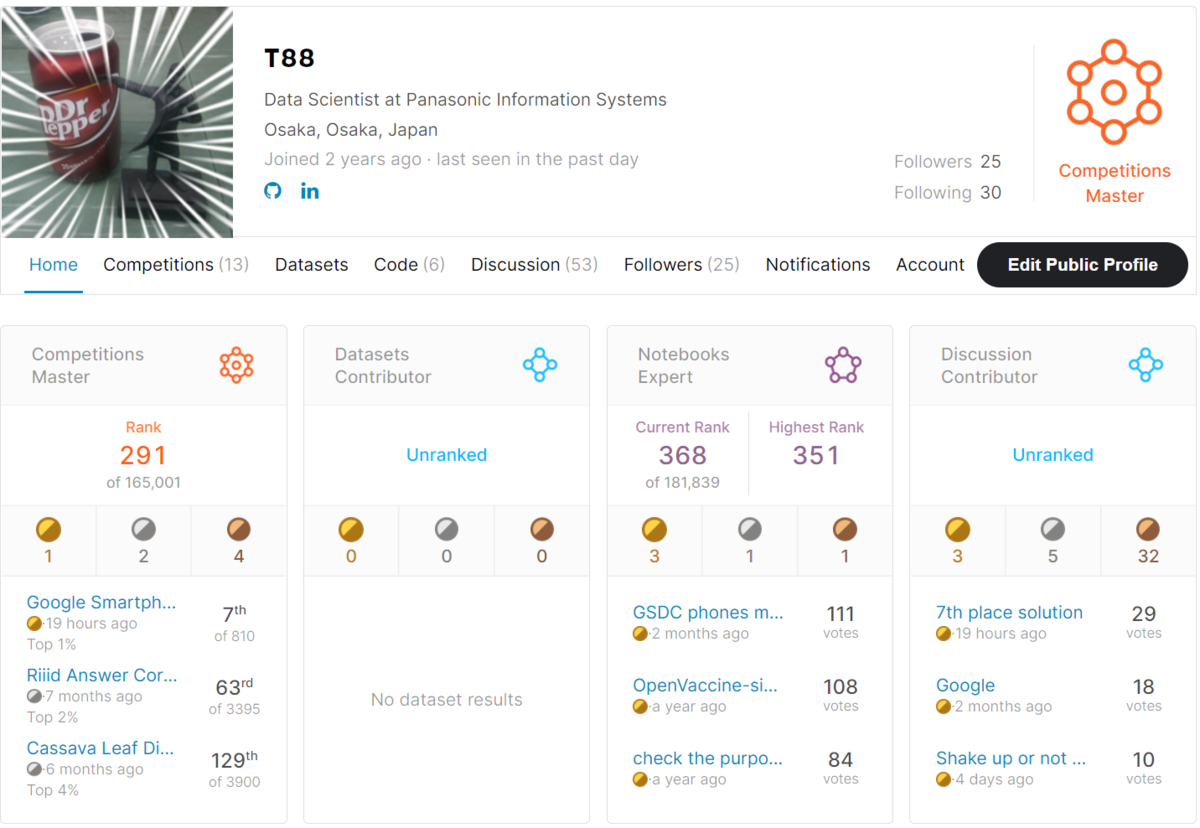Click the gold medal icon in Notebooks card
1200x828 pixels.
pos(654,529)
